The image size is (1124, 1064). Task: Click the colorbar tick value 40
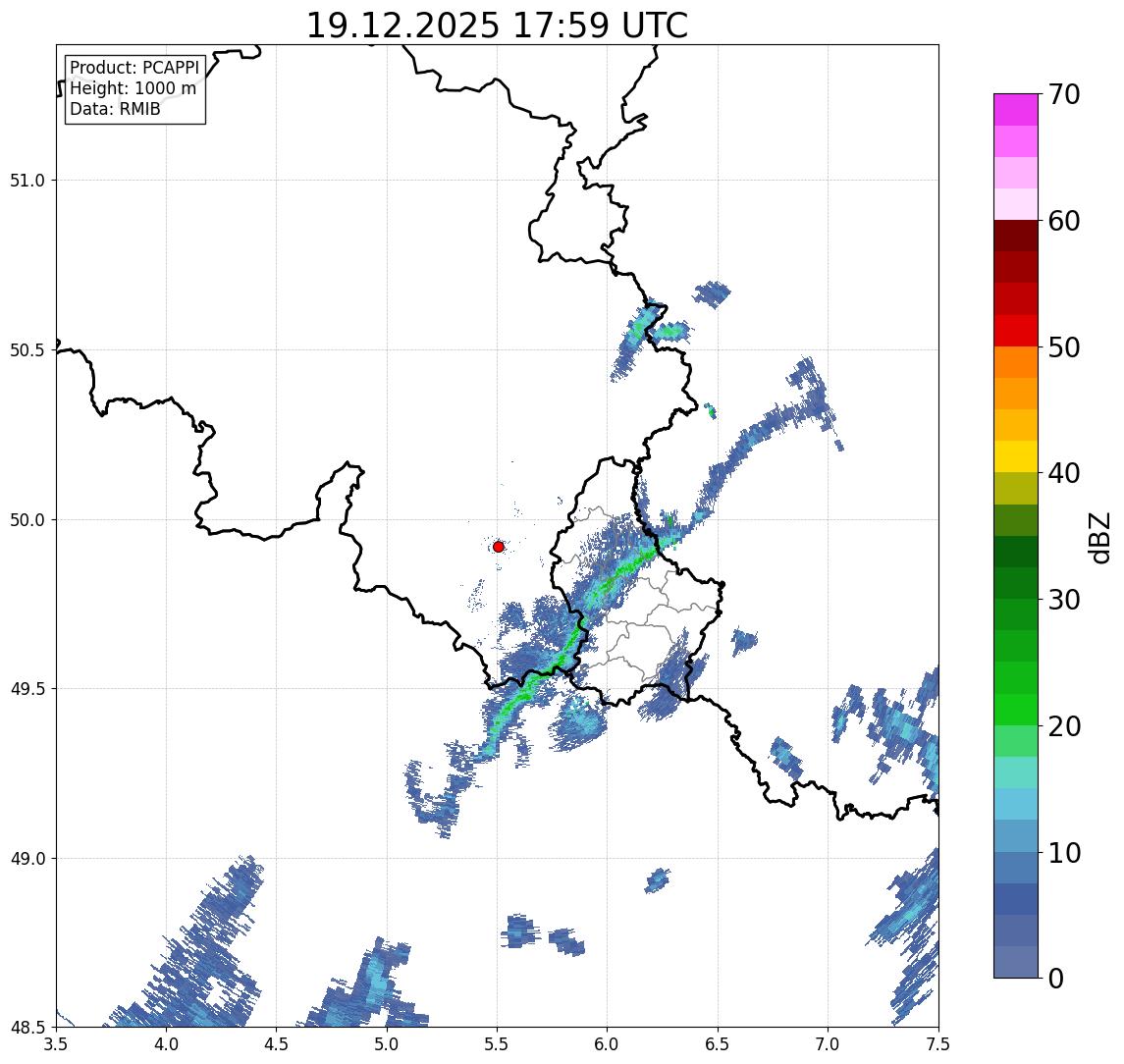1064,473
